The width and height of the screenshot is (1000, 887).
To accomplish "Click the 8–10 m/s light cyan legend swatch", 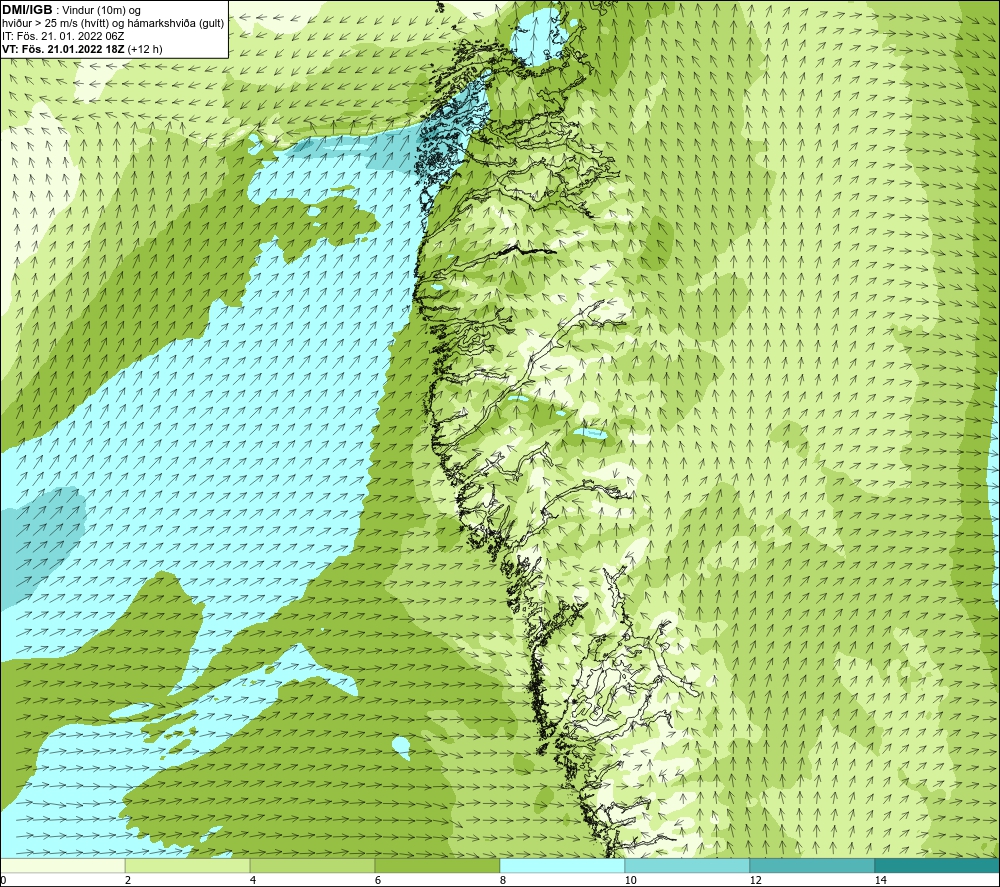I will (x=562, y=865).
